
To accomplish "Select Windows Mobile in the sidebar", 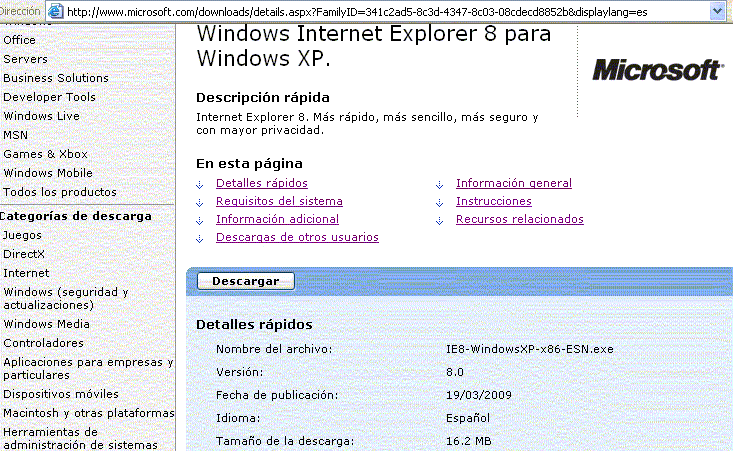I will click(x=48, y=173).
